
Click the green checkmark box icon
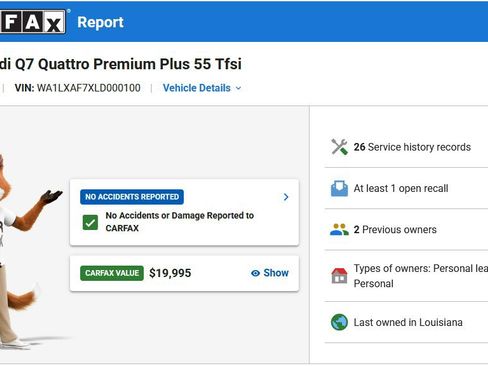pyautogui.click(x=90, y=222)
